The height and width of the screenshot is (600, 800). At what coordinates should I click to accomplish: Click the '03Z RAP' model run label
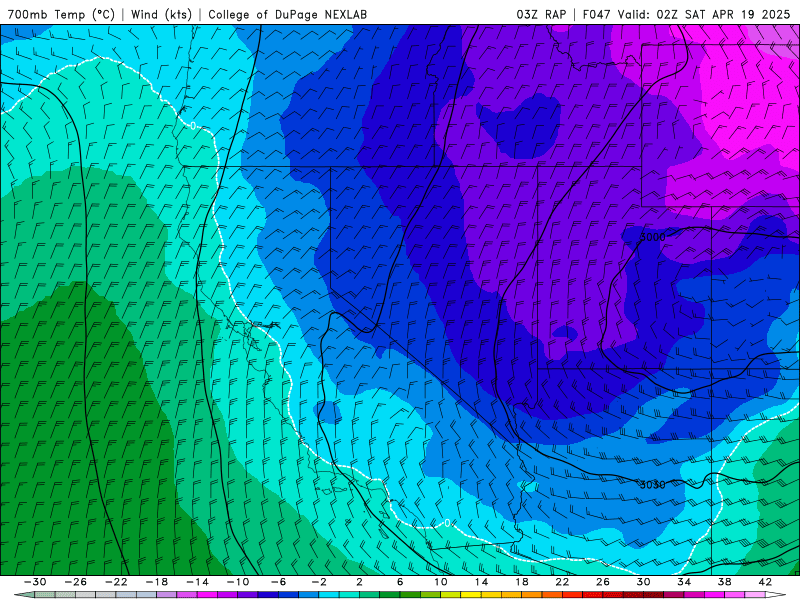tap(541, 14)
